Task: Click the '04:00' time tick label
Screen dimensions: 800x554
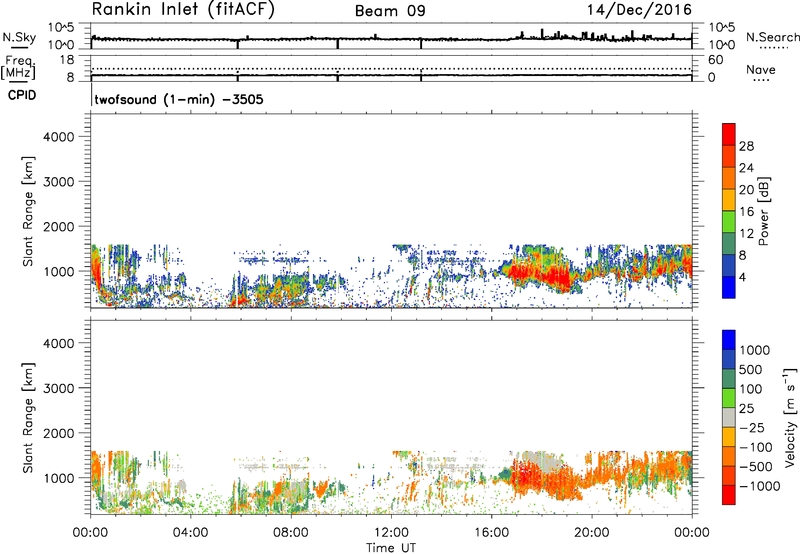Action: [x=190, y=533]
